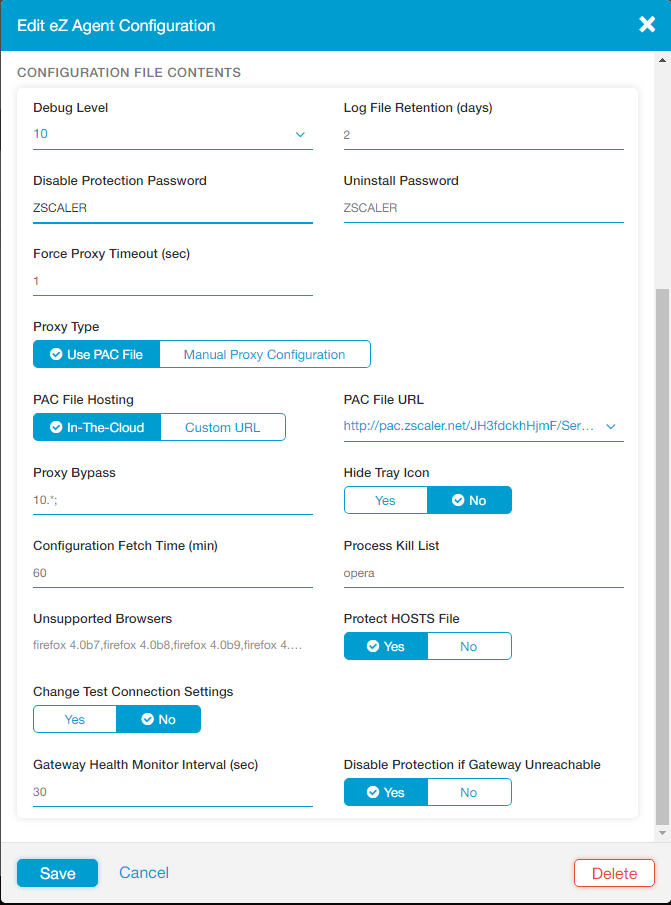671x905 pixels.
Task: Set Hide Tray Icon to Yes
Action: pos(385,501)
